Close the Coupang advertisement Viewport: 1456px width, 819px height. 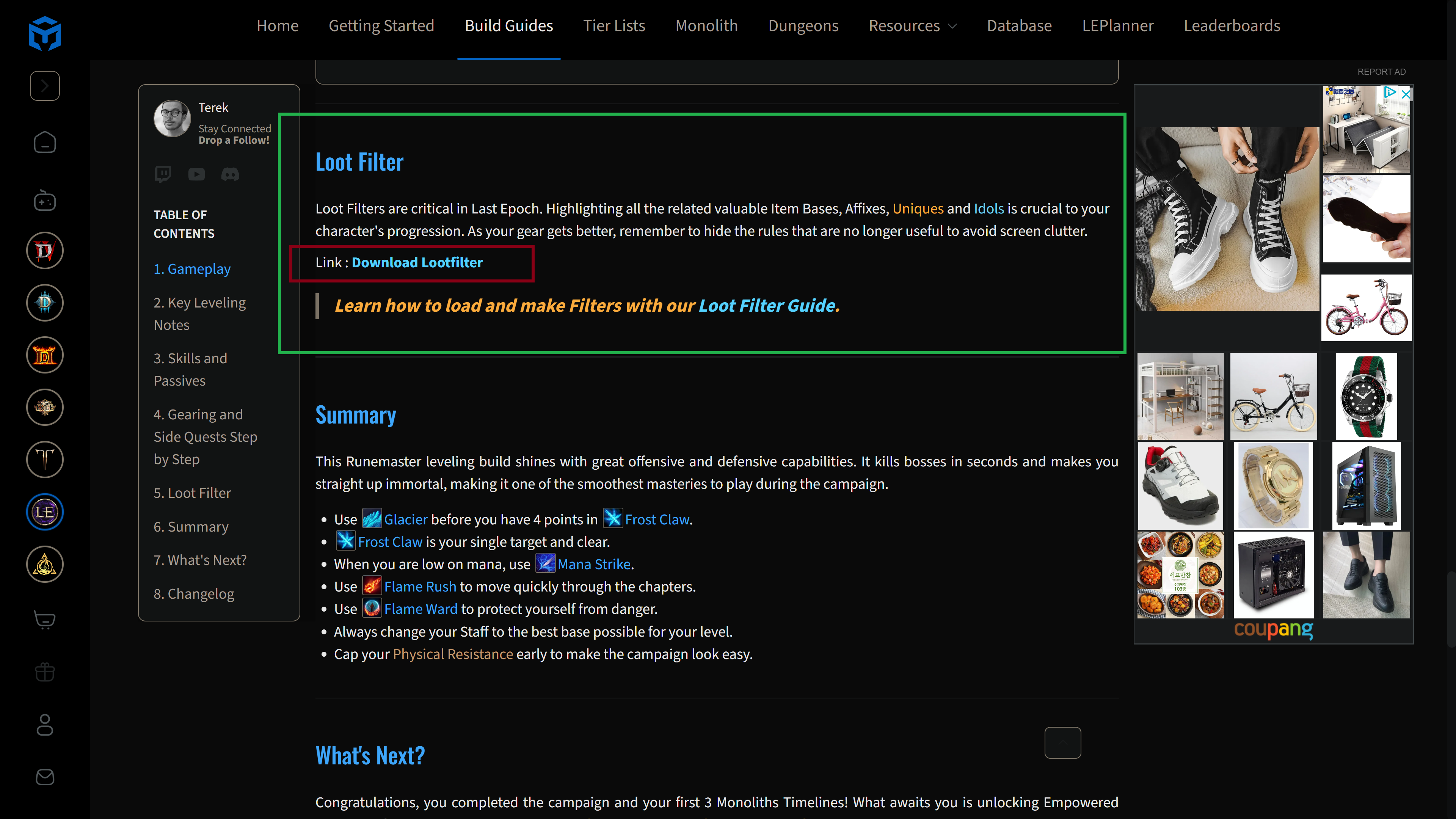(1406, 94)
